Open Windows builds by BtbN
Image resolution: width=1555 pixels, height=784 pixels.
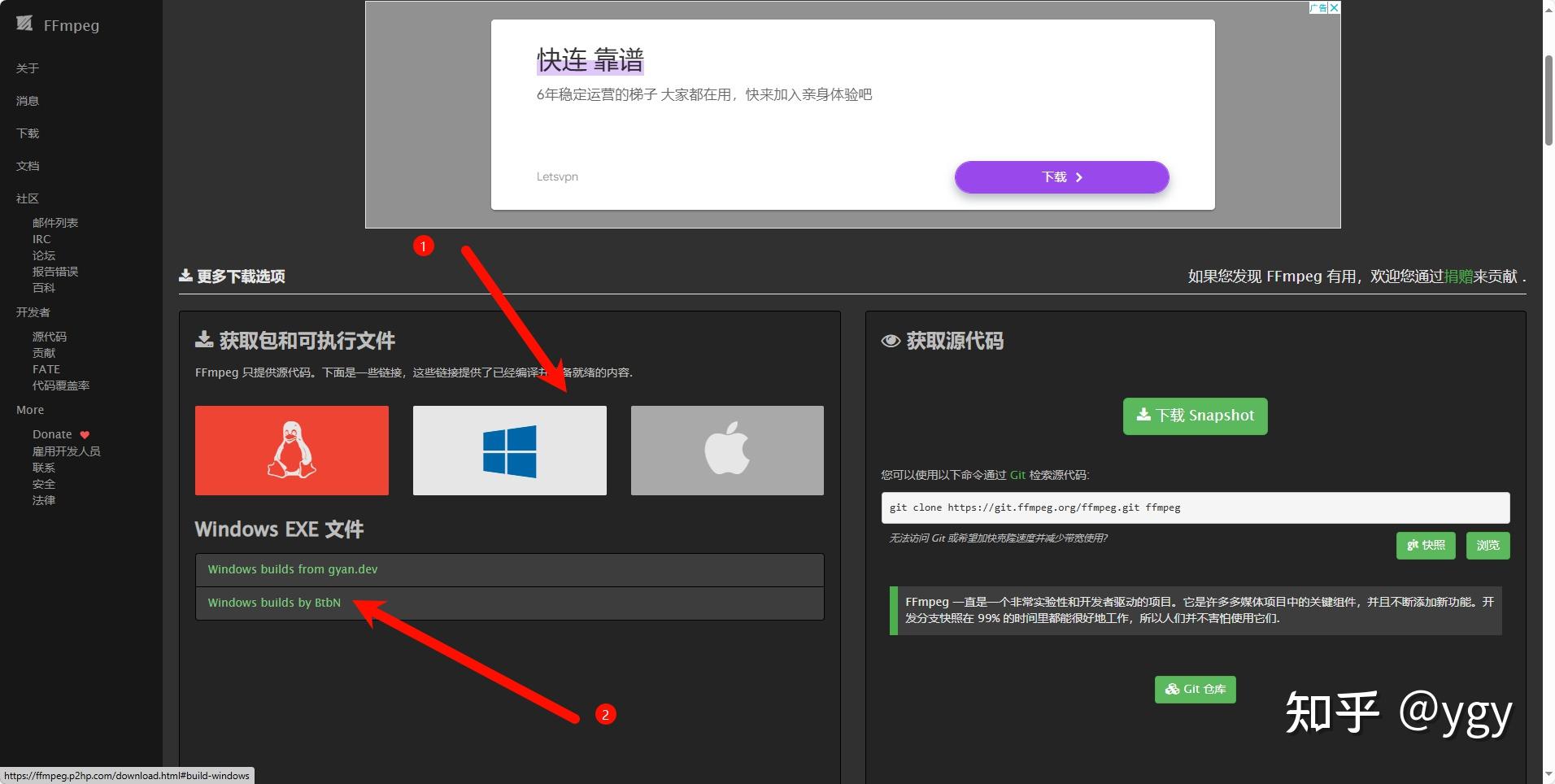tap(273, 603)
